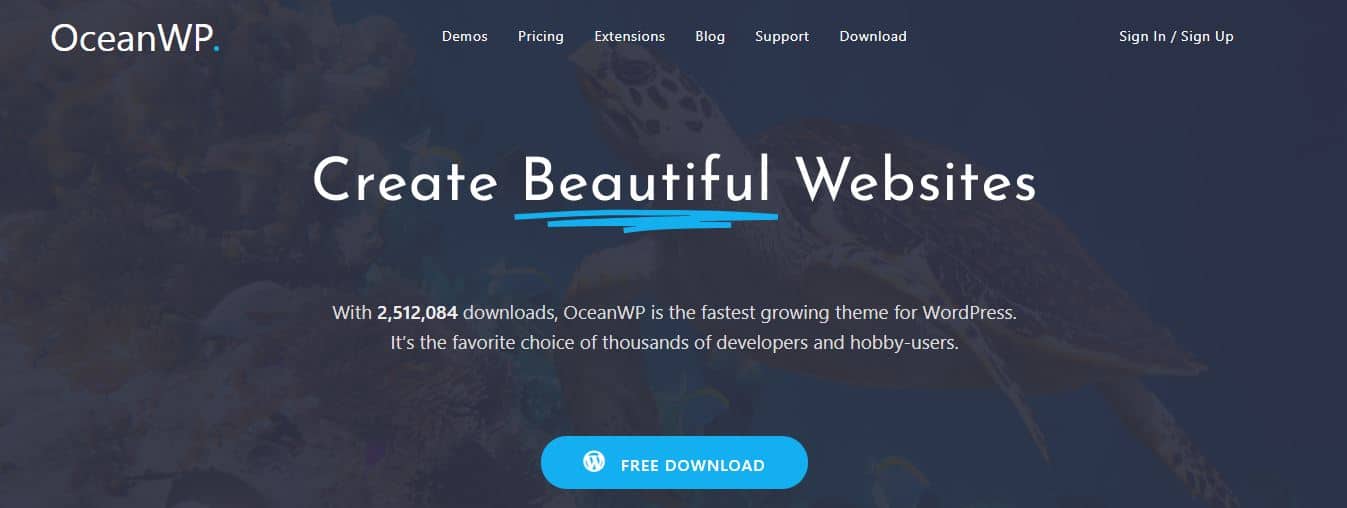Click the 2,512,084 downloads count
1347x508 pixels.
[x=417, y=312]
